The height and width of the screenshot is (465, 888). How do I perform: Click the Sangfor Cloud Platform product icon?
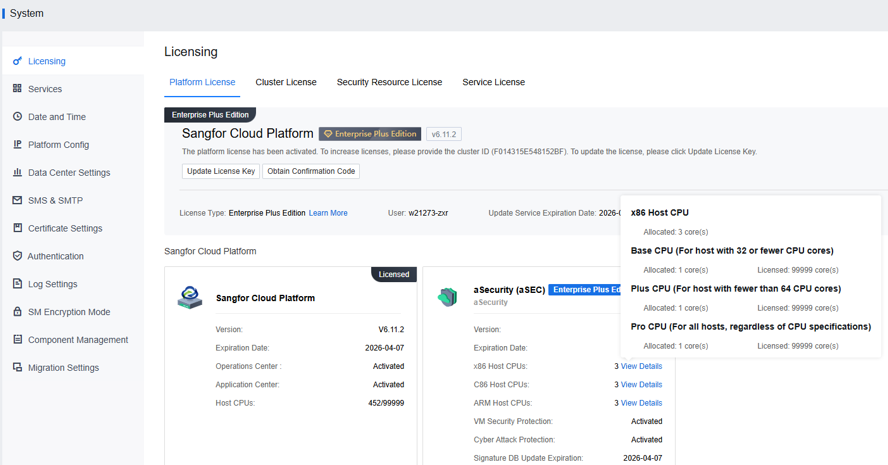coord(190,297)
